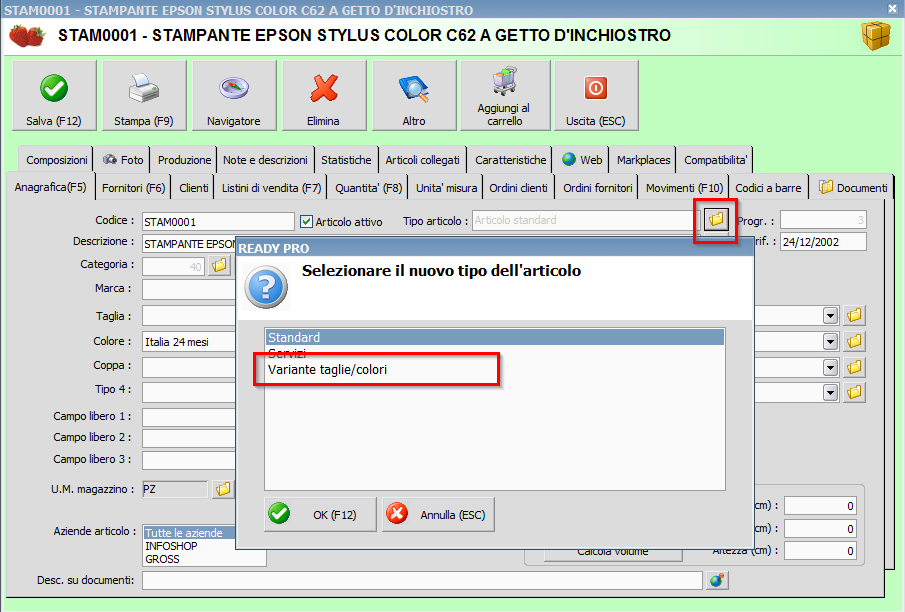The image size is (905, 612).
Task: Click the folder icon next to Tipo articolo
Action: click(716, 220)
